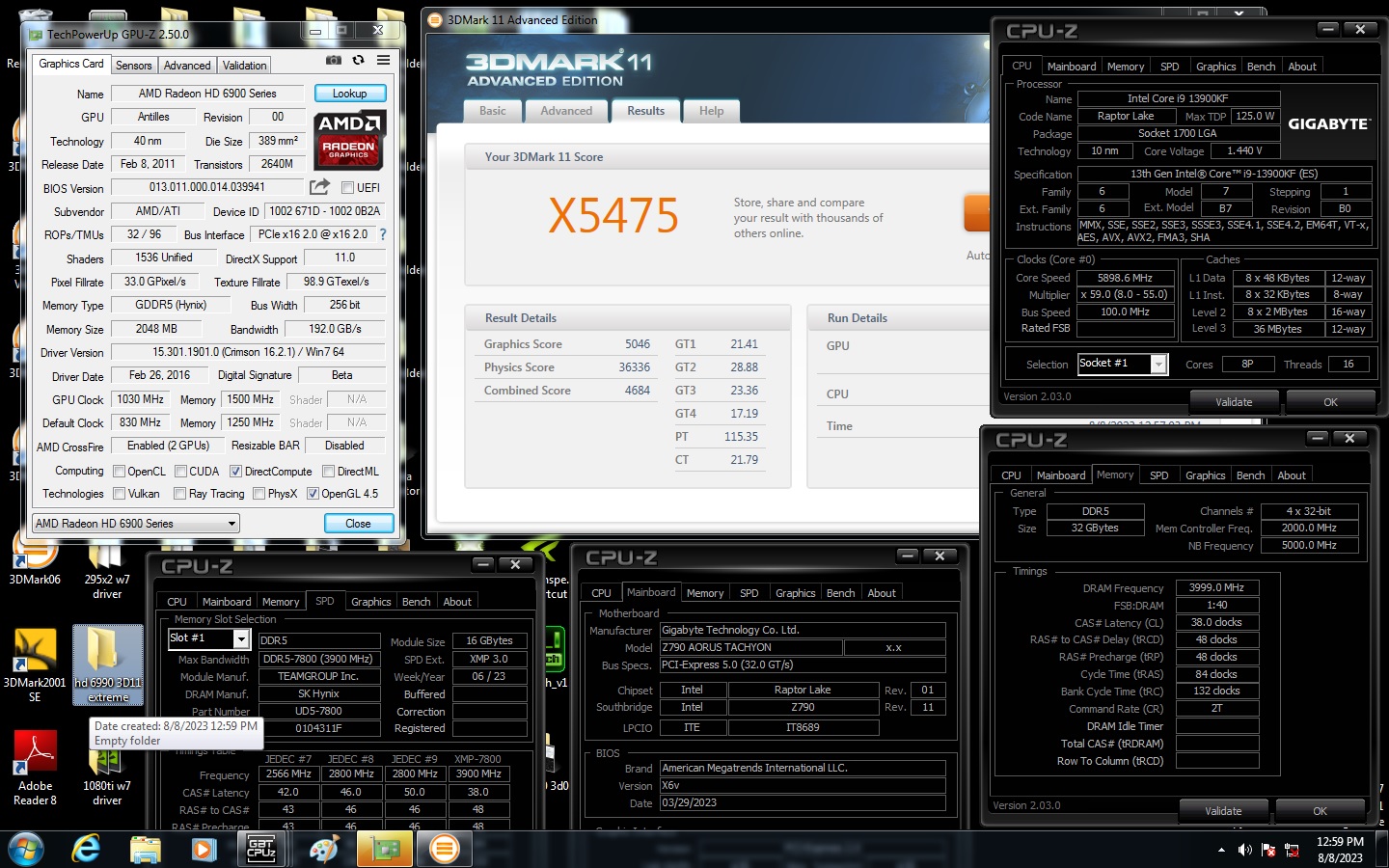Switch to the Sensors tab in GPU-Z
The height and width of the screenshot is (868, 1389).
(x=134, y=66)
